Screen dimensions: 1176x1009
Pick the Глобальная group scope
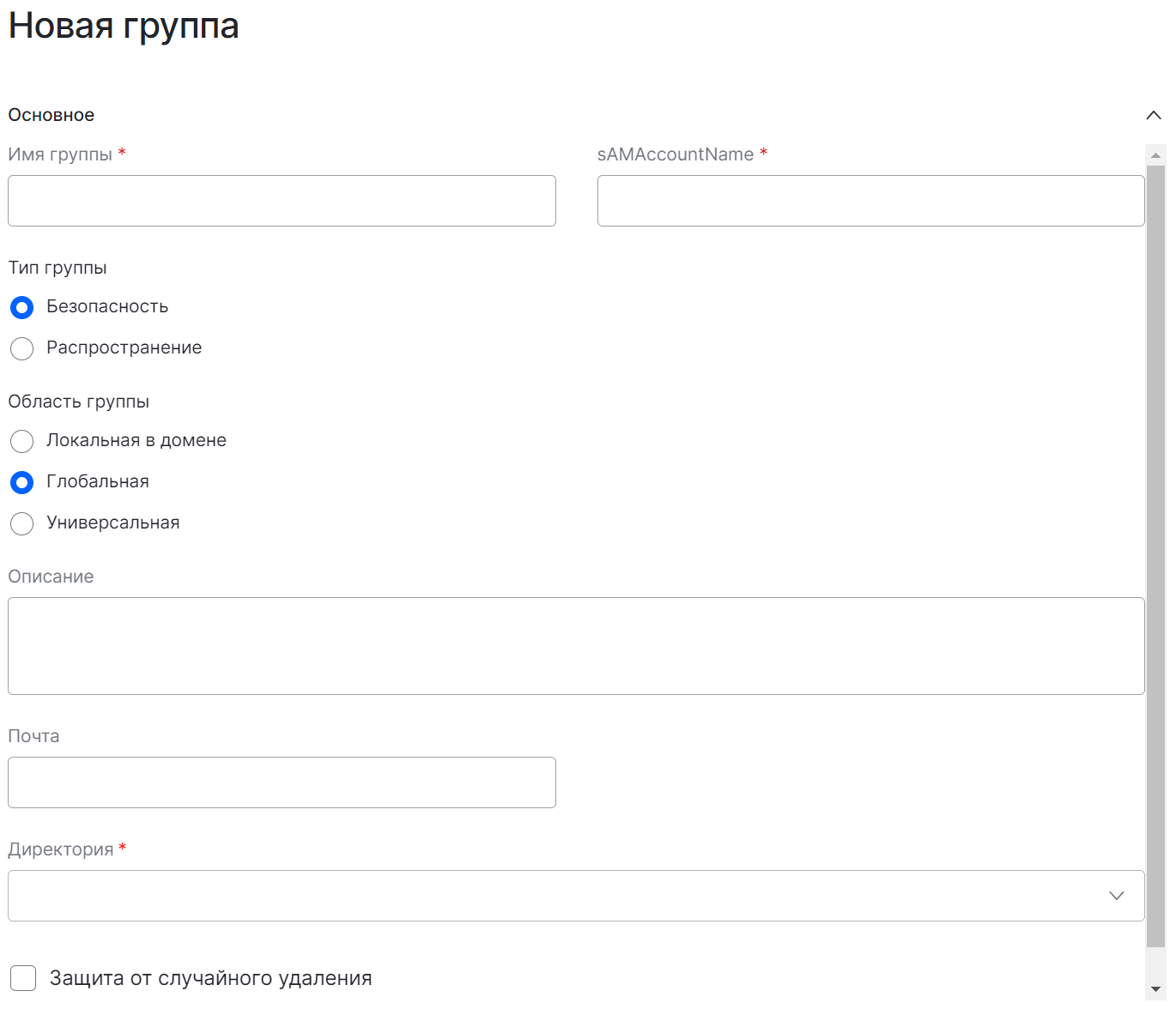coord(22,482)
